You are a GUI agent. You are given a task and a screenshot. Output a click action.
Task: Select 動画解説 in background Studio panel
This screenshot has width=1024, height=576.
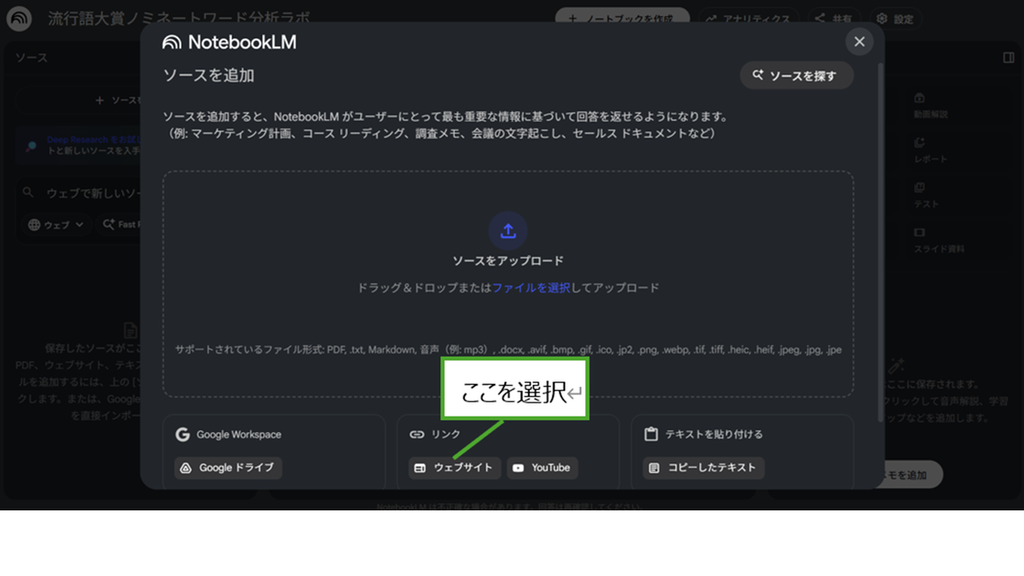930,106
